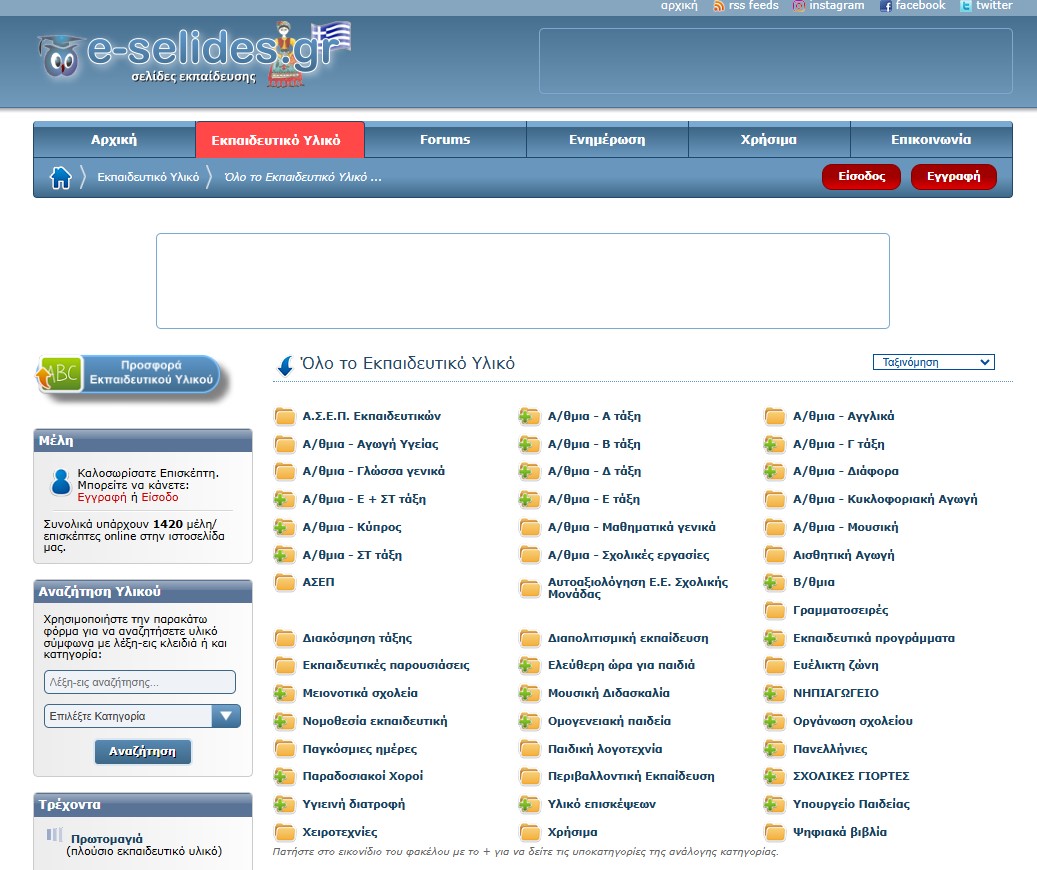Open the Επιλέξτε Κατηγορία dropdown
This screenshot has height=870, width=1037.
[x=142, y=716]
